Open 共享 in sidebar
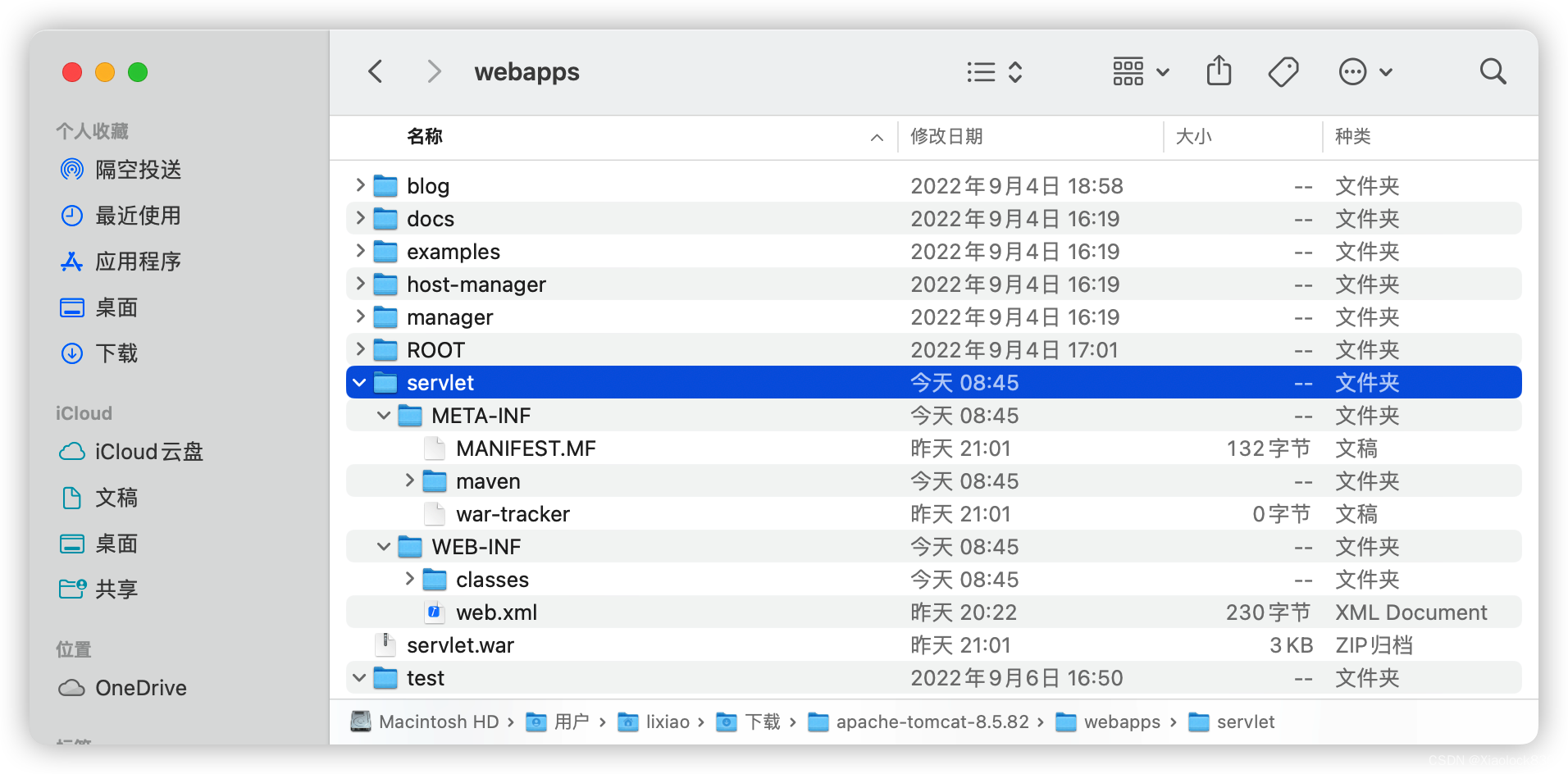This screenshot has width=1568, height=774. coord(100,590)
